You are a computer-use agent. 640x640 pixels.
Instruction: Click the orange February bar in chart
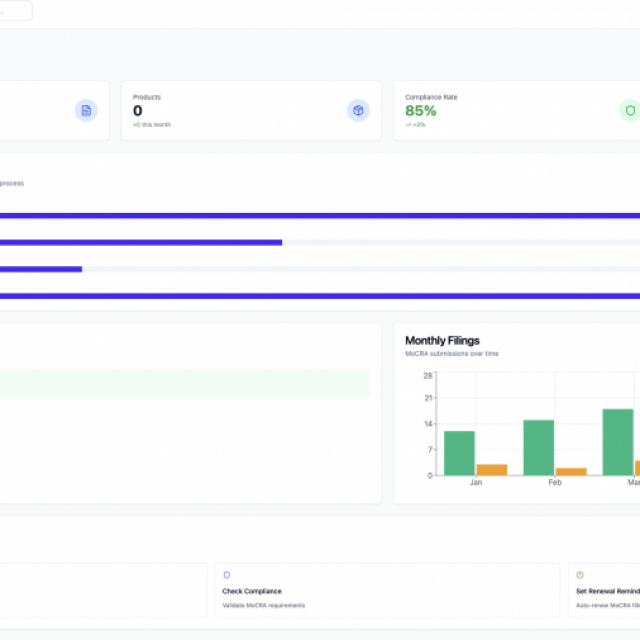pyautogui.click(x=571, y=471)
